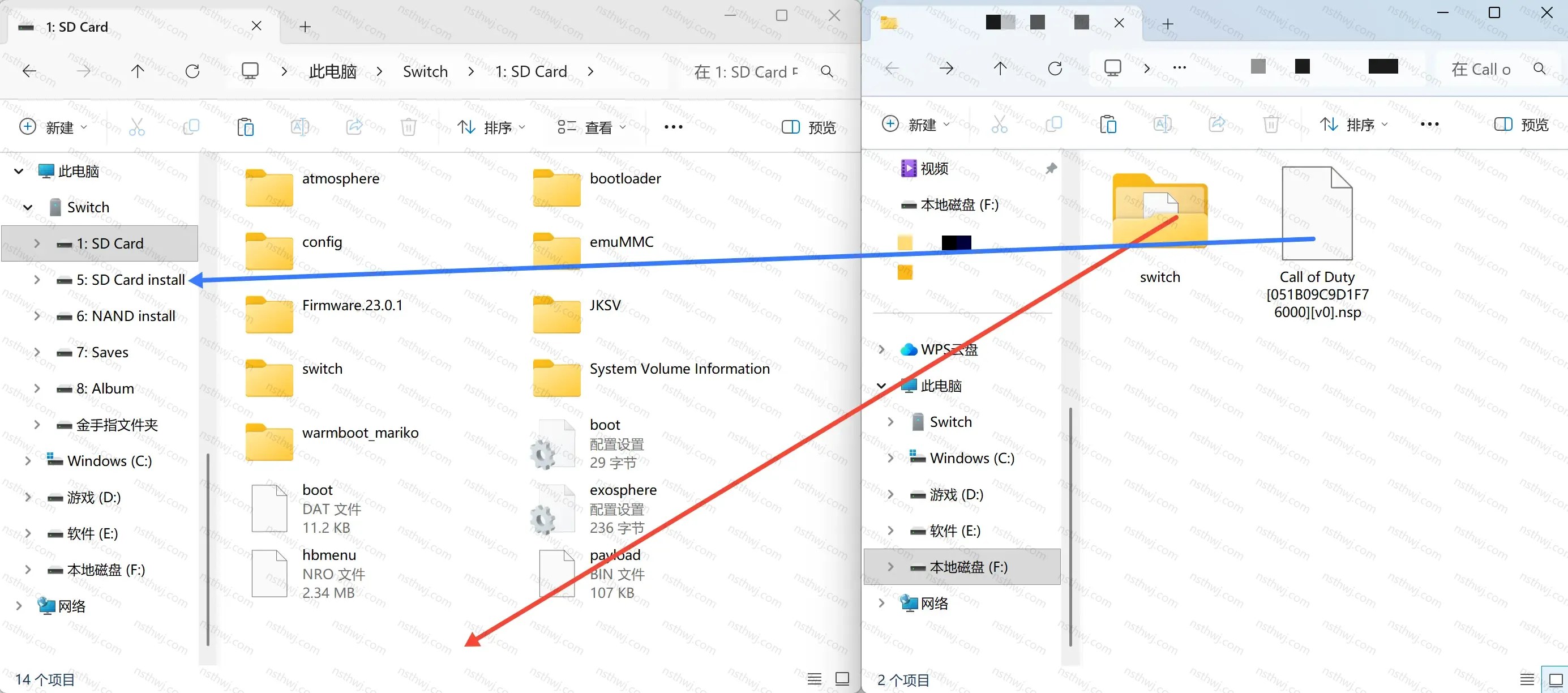Refresh the SD Card window
This screenshot has height=693, width=1568.
tap(192, 71)
